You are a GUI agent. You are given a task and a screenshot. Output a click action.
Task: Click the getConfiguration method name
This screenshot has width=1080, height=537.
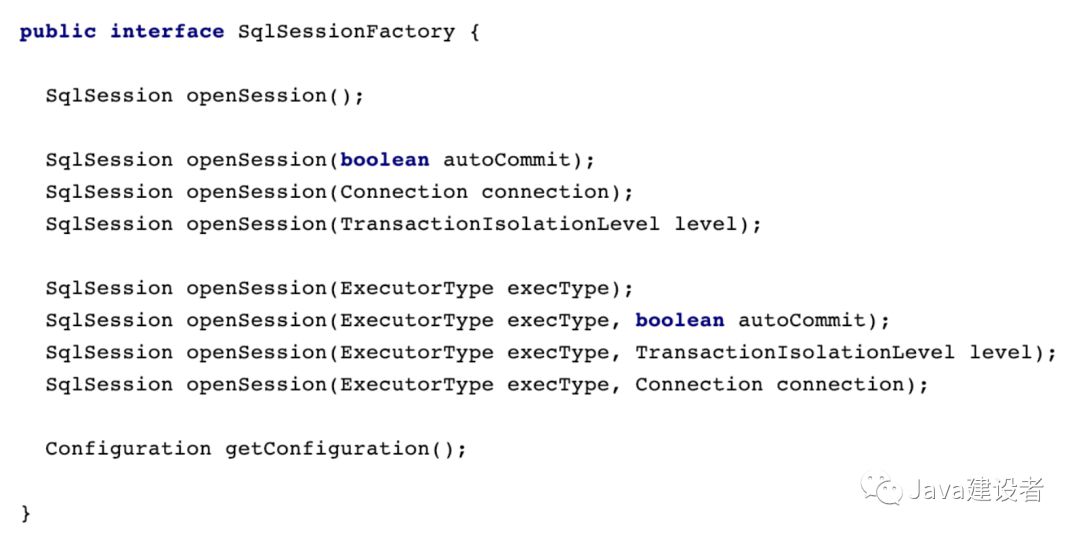(x=328, y=449)
